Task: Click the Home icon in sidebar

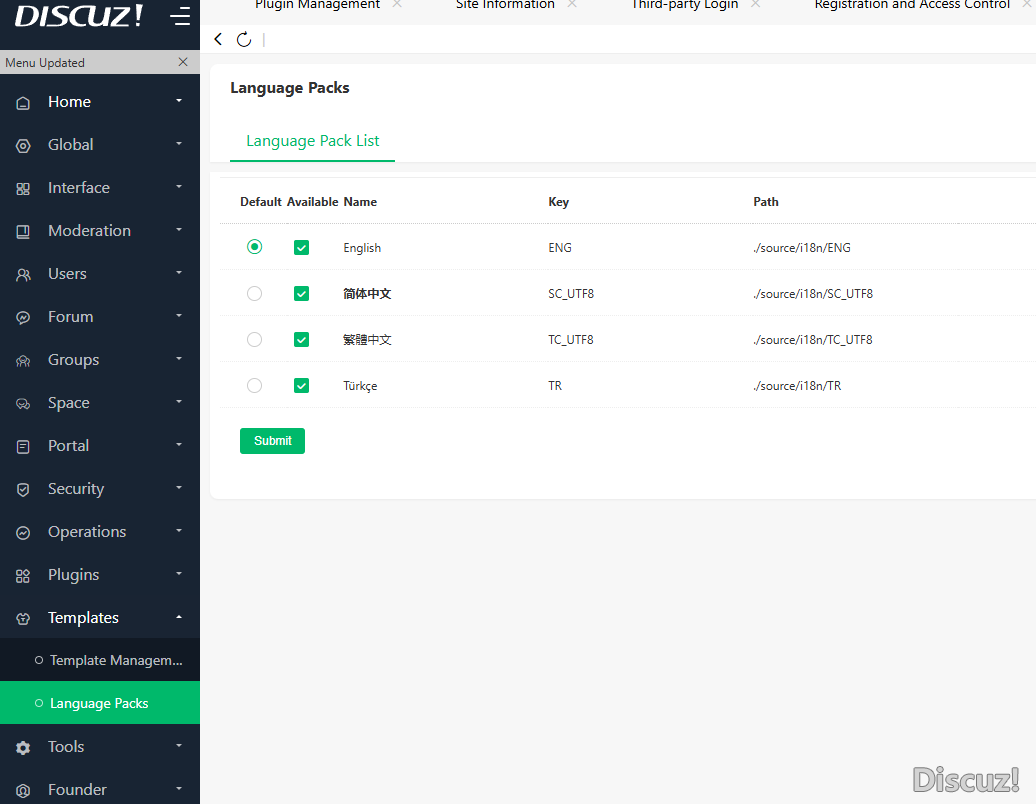Action: [23, 103]
